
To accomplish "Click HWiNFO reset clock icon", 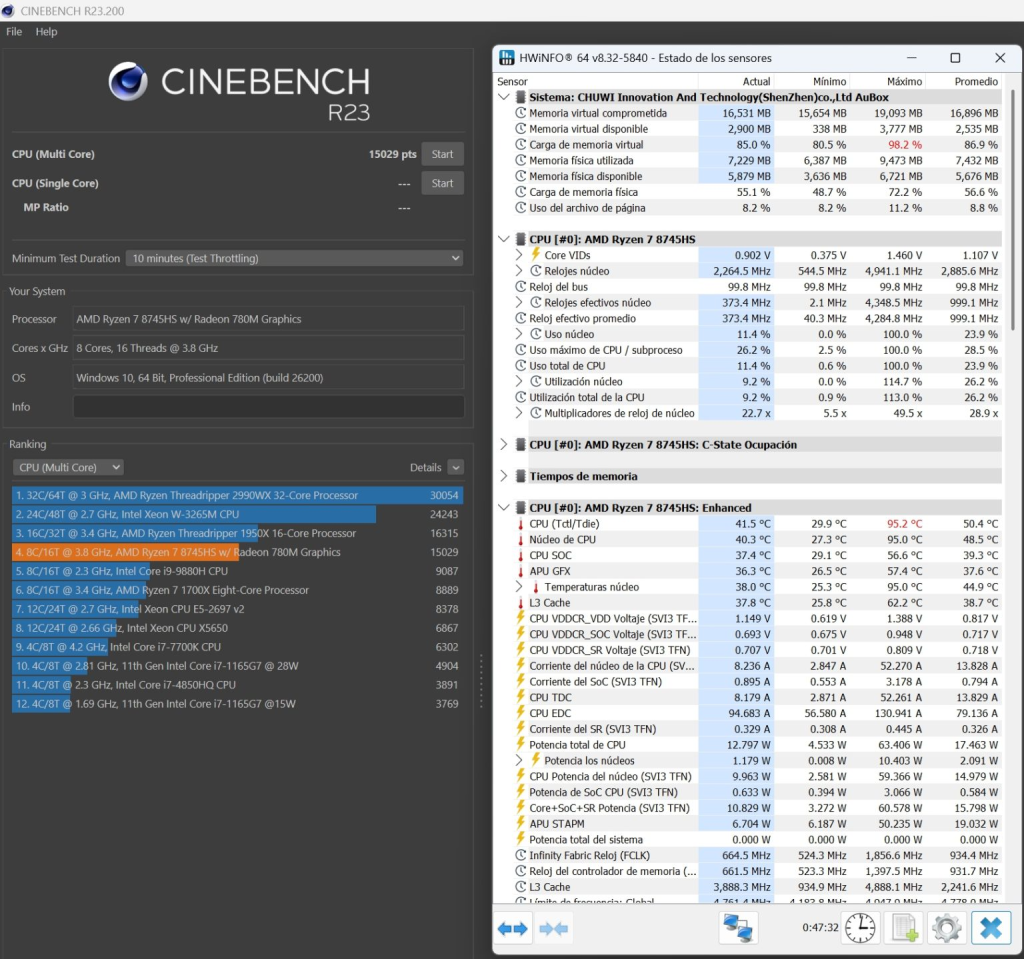I will pos(860,928).
